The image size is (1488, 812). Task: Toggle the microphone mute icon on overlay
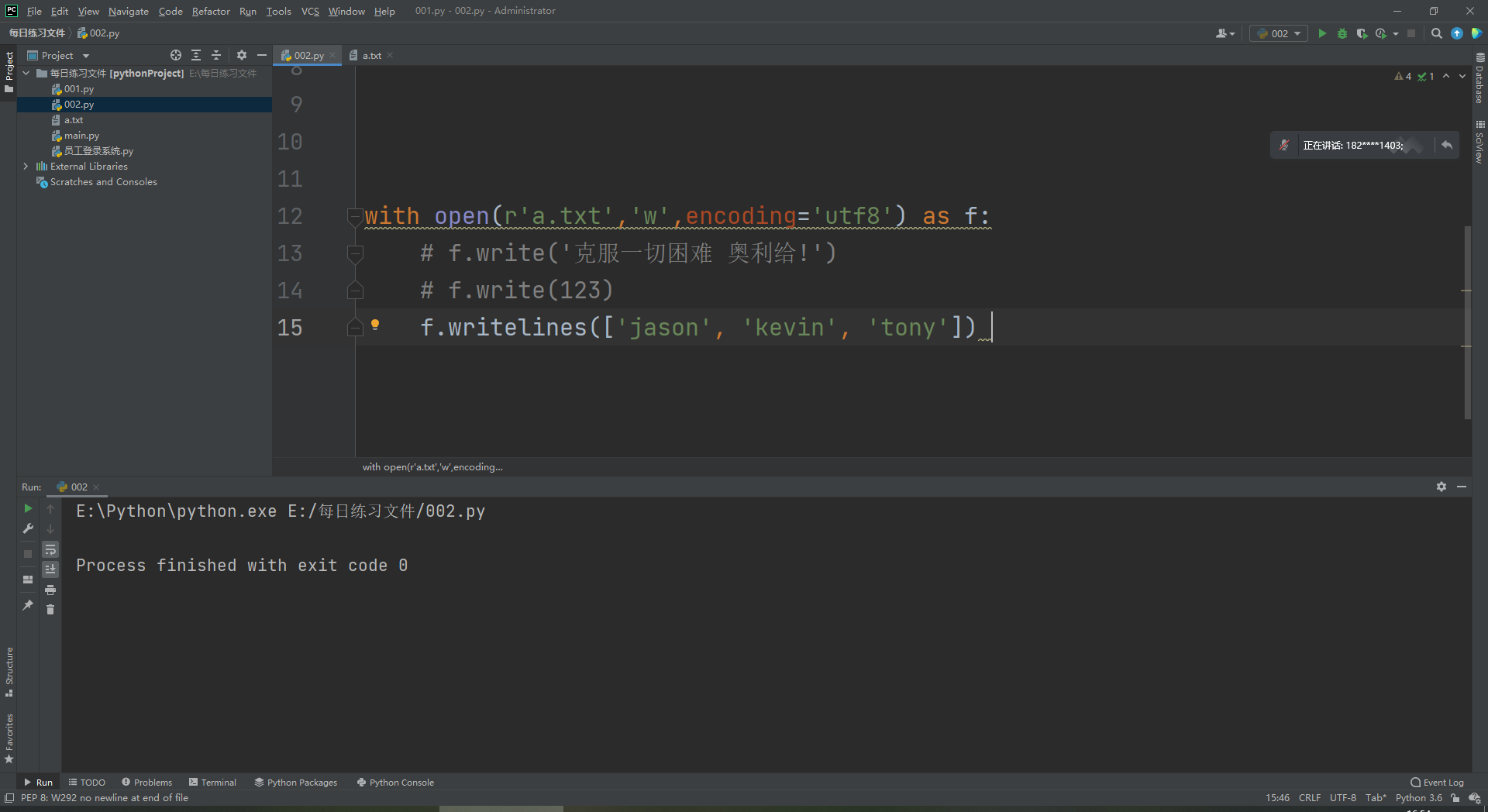[1284, 145]
